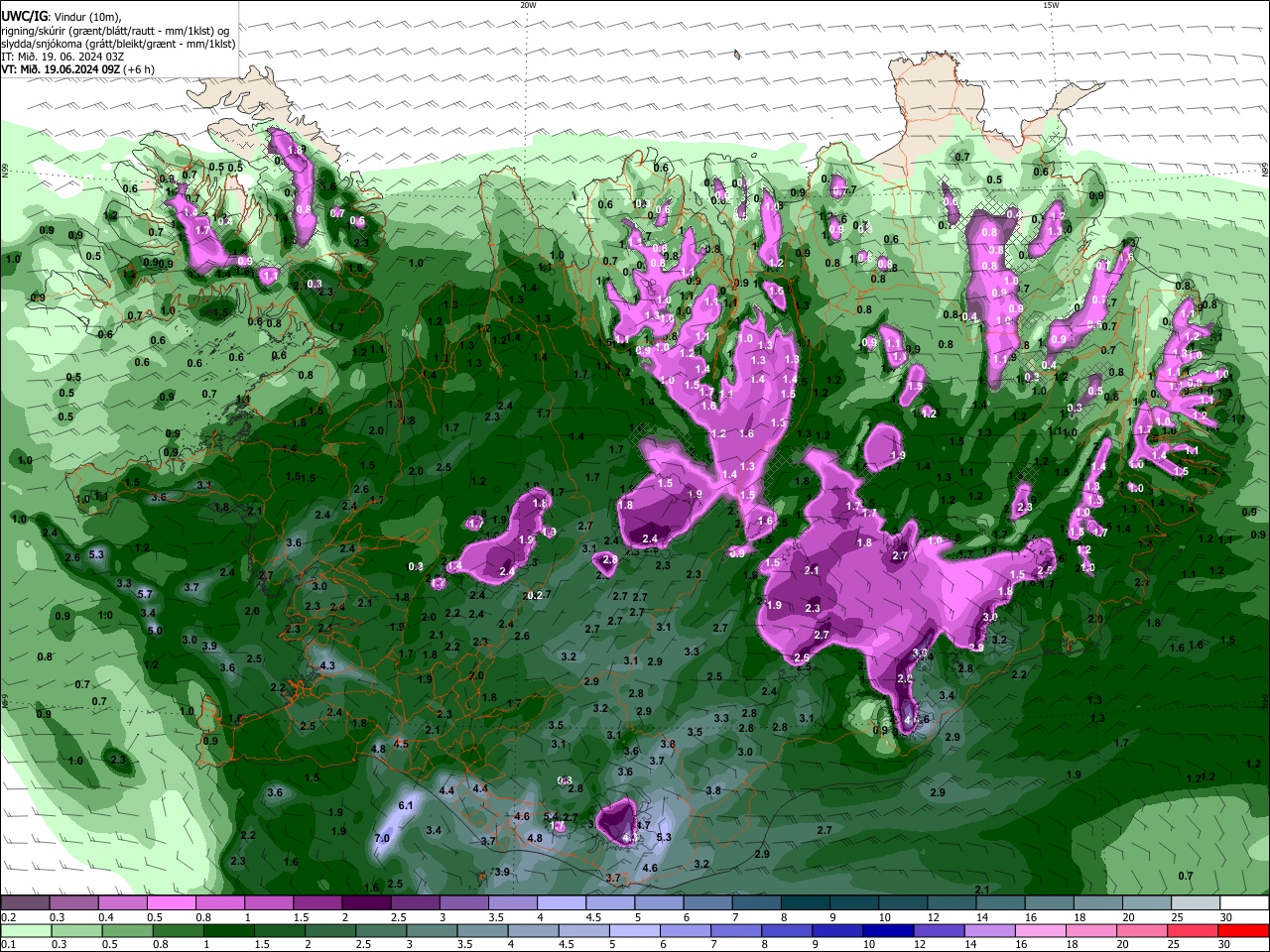Viewport: 1270px width, 952px height.
Task: Click the red swatch after 30 in rain scale
Action: (1244, 931)
